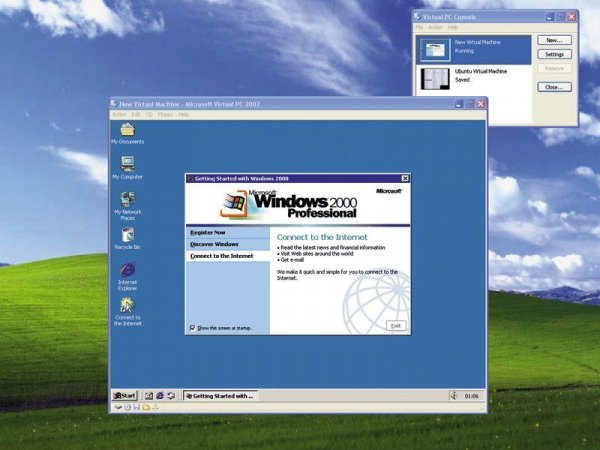Click New Virtual Machine window title icon
This screenshot has width=600, height=450.
click(x=114, y=104)
